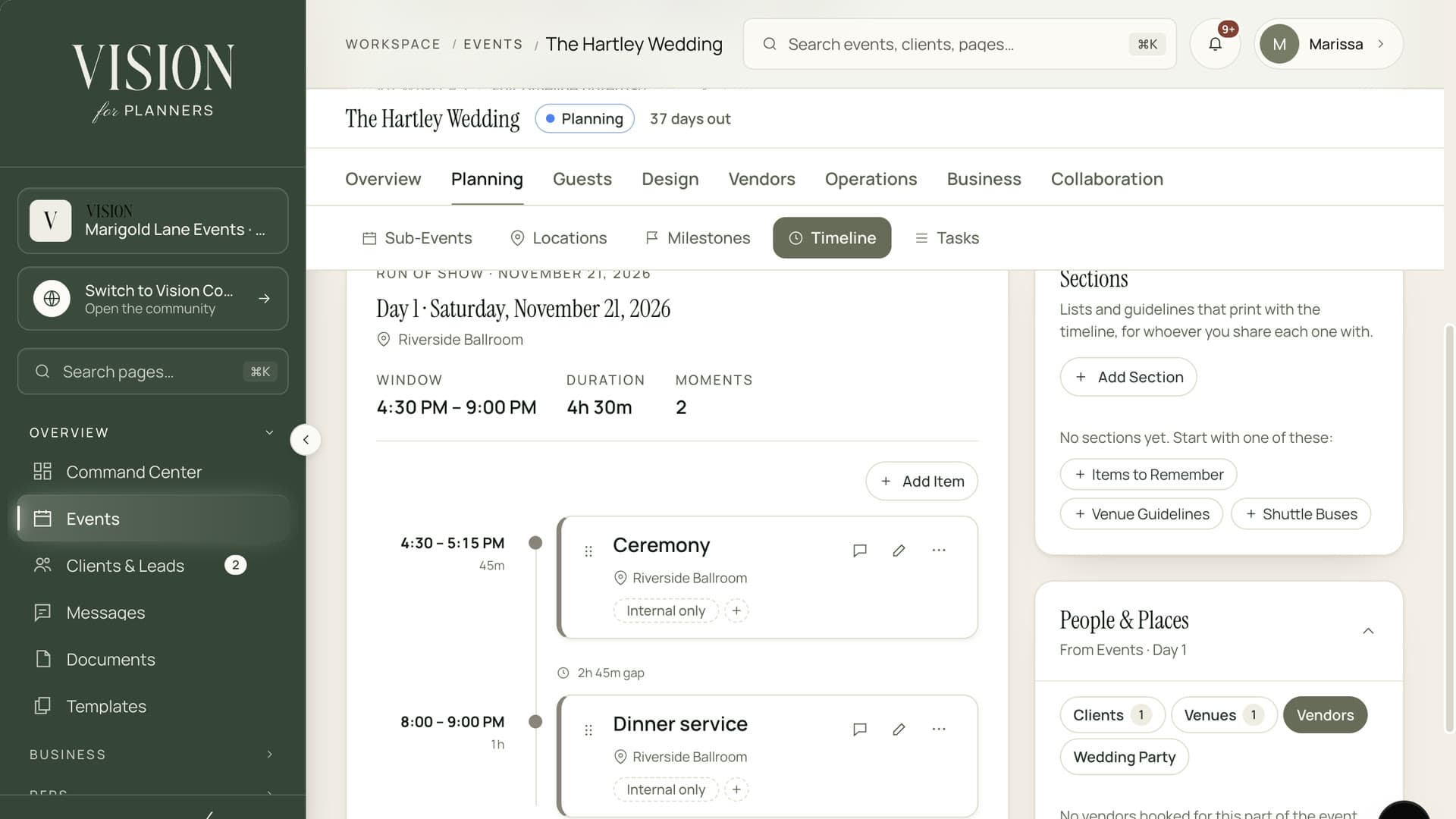1456x819 pixels.
Task: Click the global search events field
Action: tap(959, 44)
